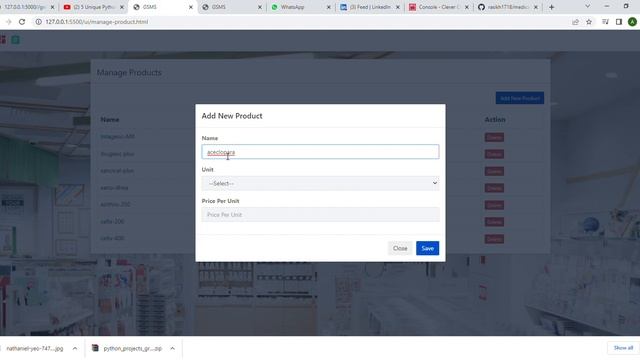Click the Price Per Unit field
640x360 pixels.
(320, 215)
